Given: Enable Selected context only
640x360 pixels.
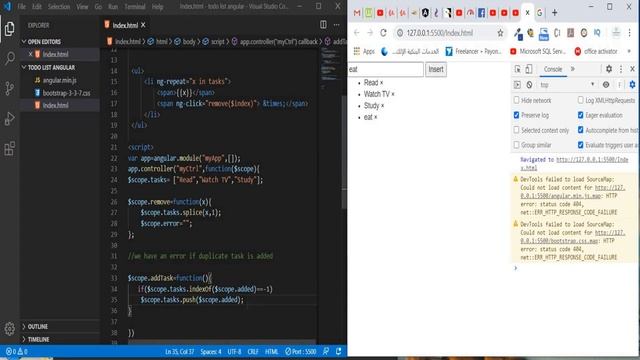Looking at the screenshot, I should point(516,130).
